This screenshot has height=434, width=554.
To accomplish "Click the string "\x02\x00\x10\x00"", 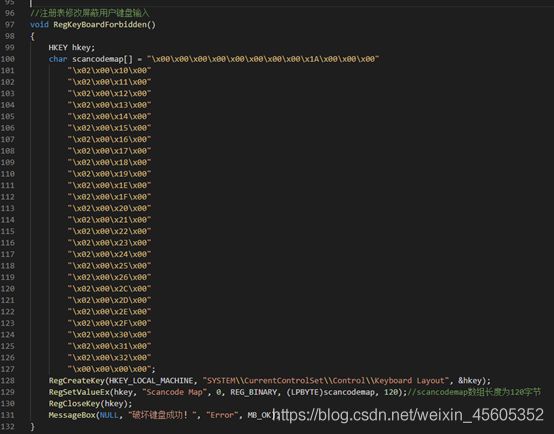I will pyautogui.click(x=110, y=71).
